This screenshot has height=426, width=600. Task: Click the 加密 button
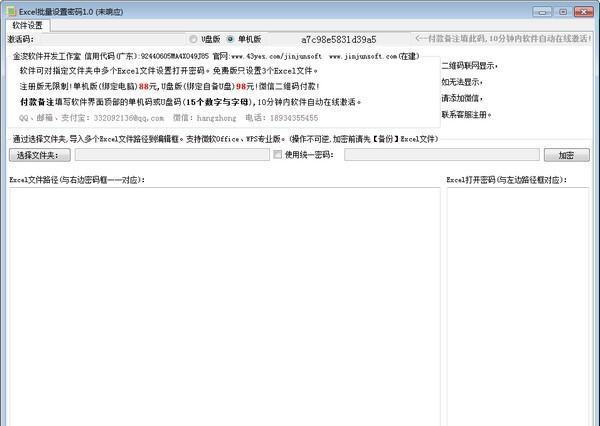[567, 155]
